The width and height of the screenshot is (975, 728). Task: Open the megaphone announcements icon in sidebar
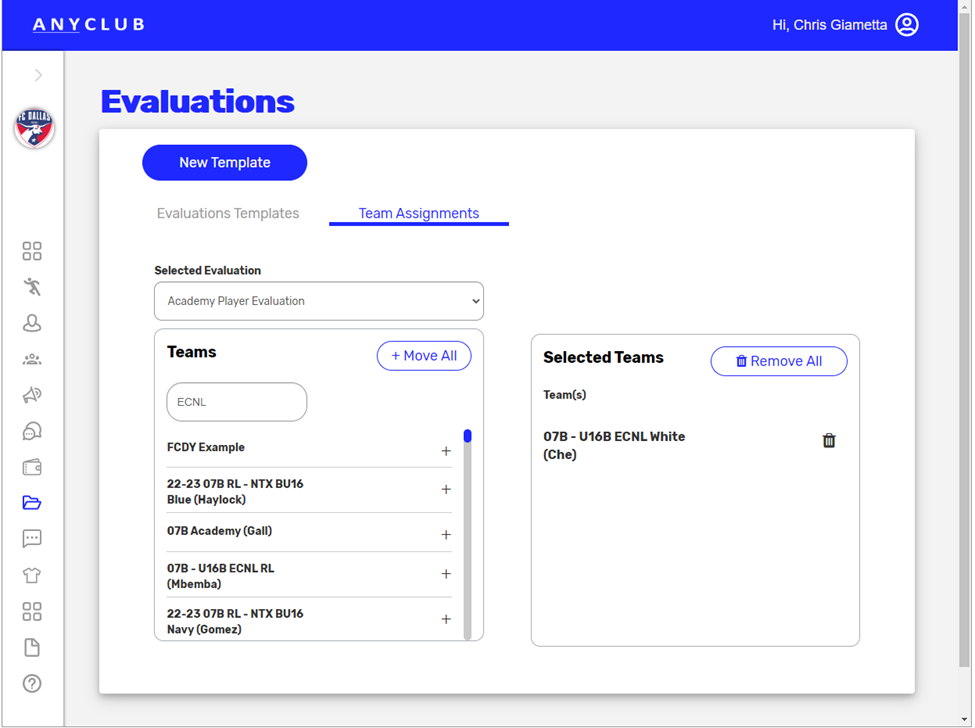[x=32, y=395]
